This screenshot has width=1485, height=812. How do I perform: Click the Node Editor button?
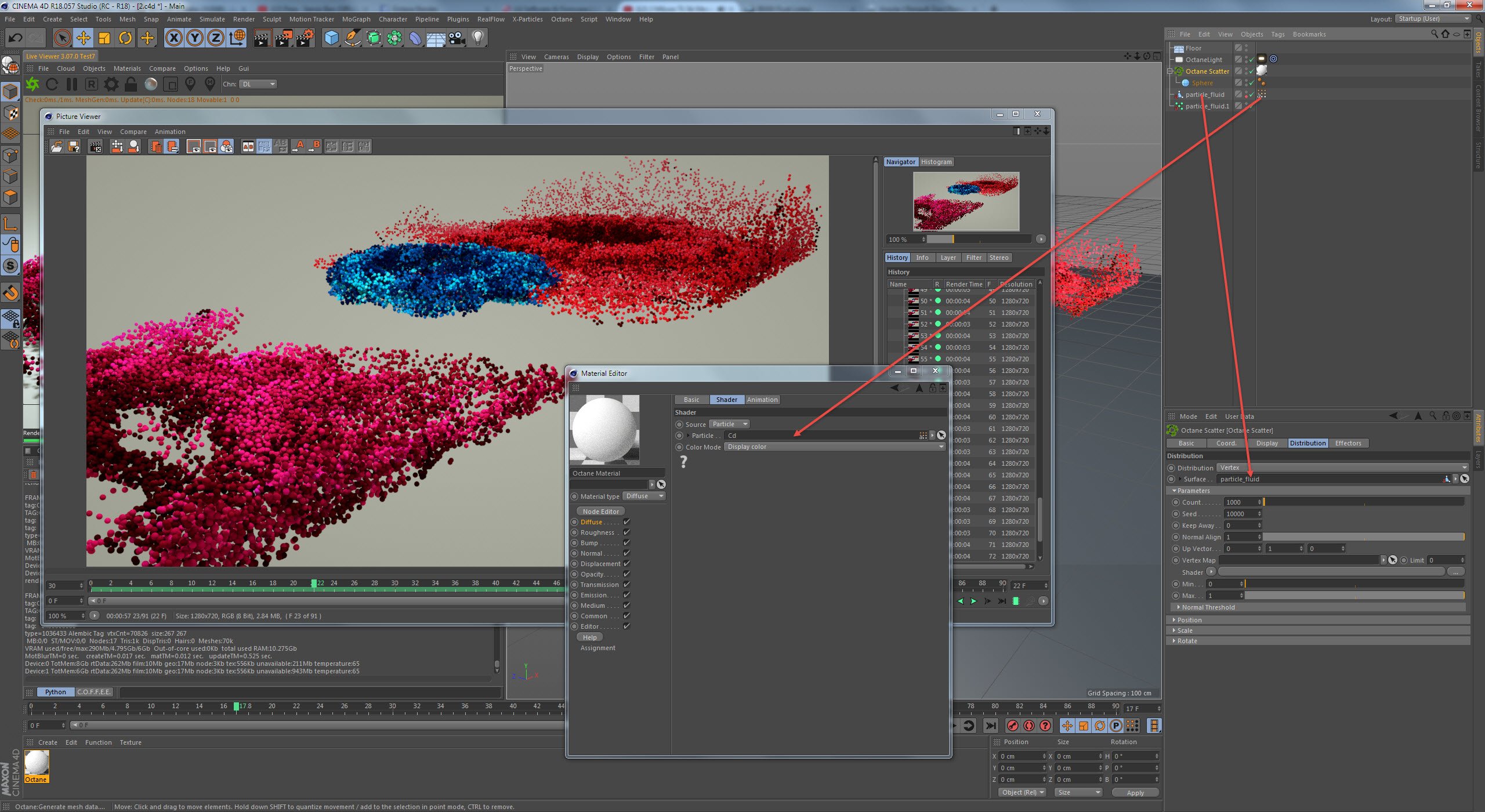tap(600, 512)
